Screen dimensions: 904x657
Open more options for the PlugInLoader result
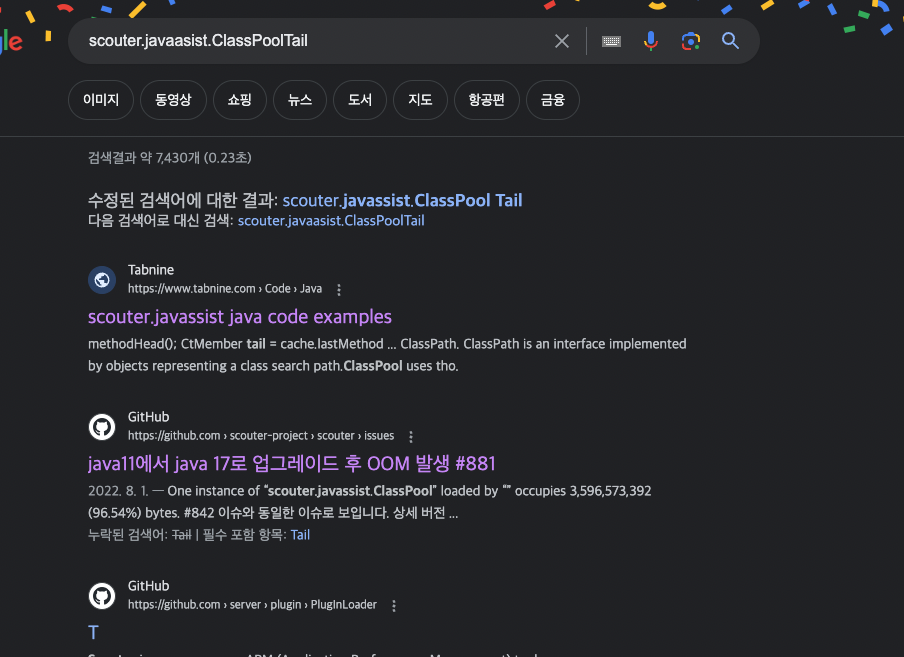(394, 606)
